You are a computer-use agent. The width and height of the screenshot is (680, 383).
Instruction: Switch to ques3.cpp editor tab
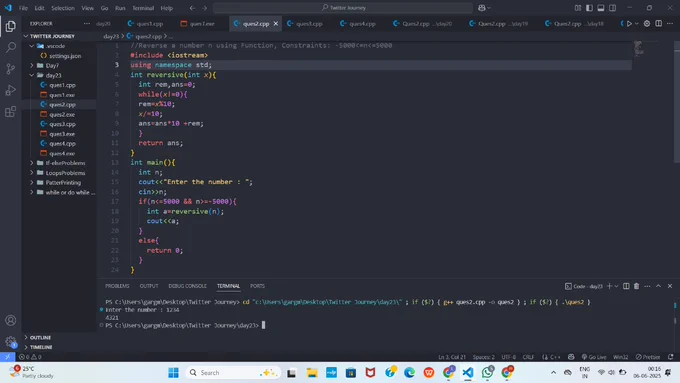tap(305, 24)
